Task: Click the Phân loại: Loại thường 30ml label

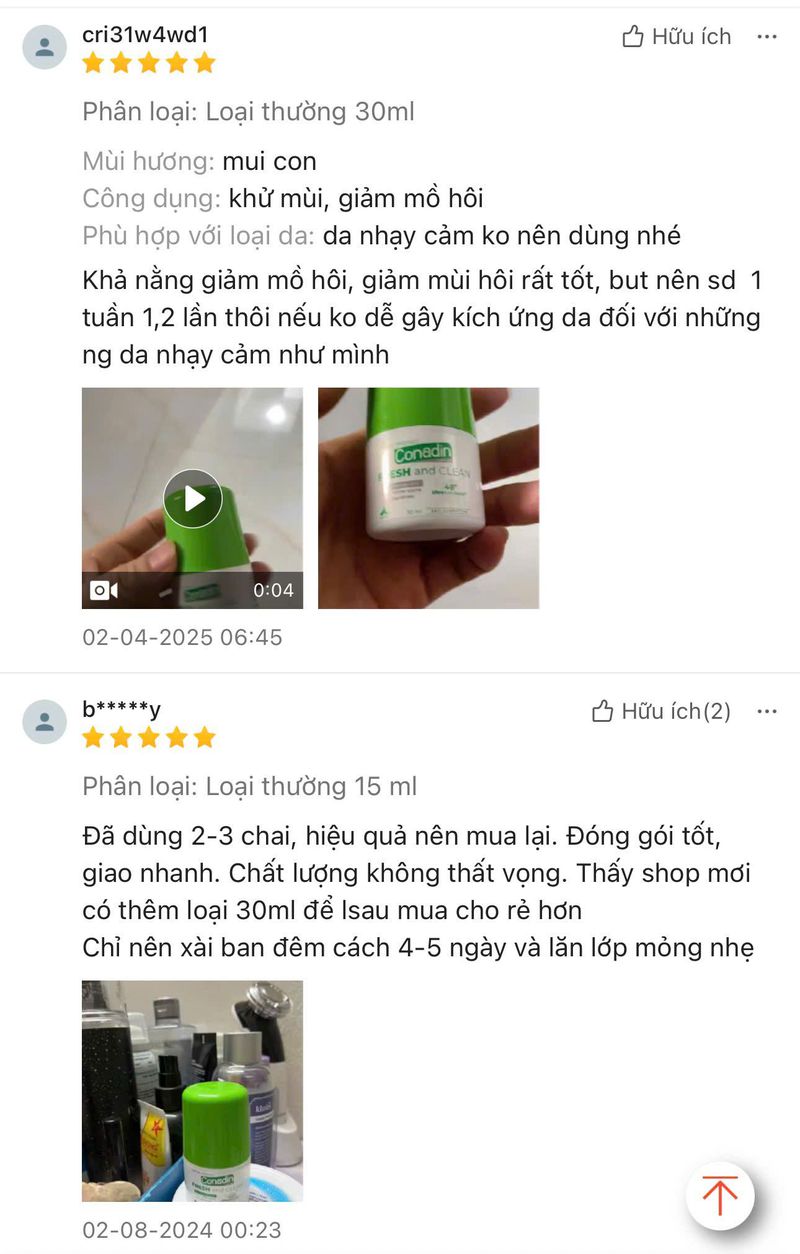Action: click(x=248, y=112)
